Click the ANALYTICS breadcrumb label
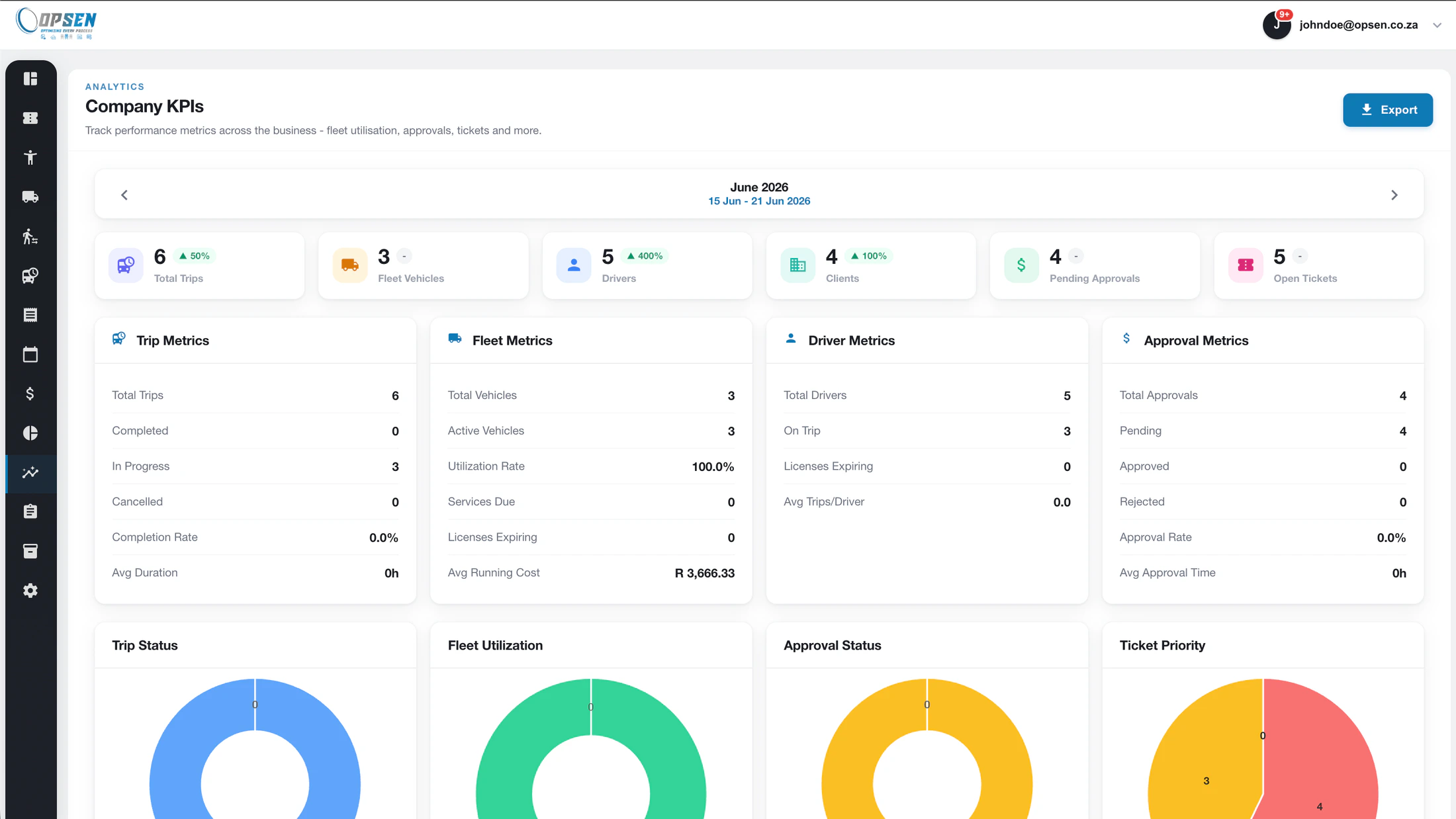This screenshot has height=819, width=1456. coord(114,87)
